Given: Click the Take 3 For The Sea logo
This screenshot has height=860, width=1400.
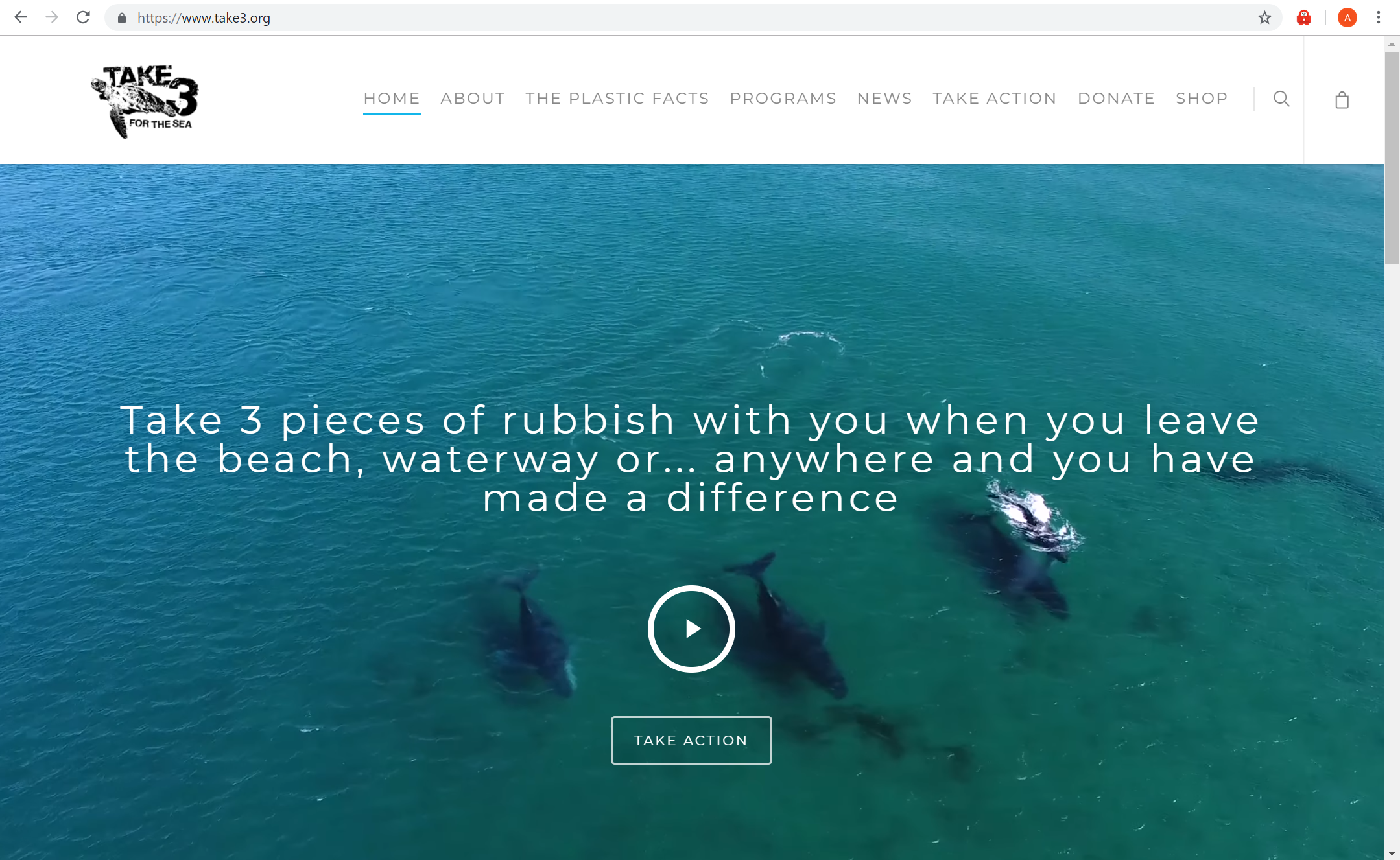Looking at the screenshot, I should (x=144, y=101).
